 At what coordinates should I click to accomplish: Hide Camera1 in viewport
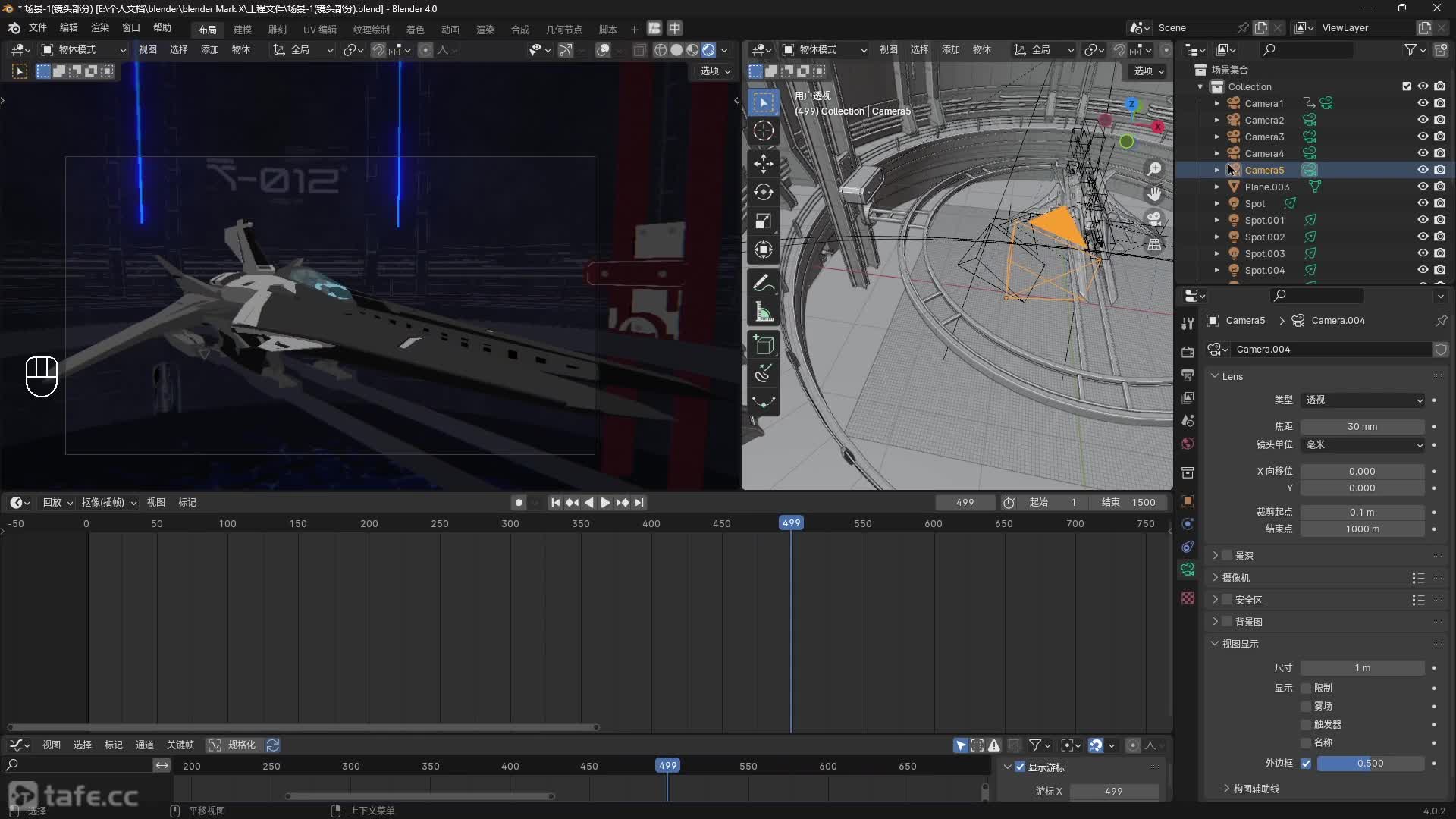[x=1423, y=103]
